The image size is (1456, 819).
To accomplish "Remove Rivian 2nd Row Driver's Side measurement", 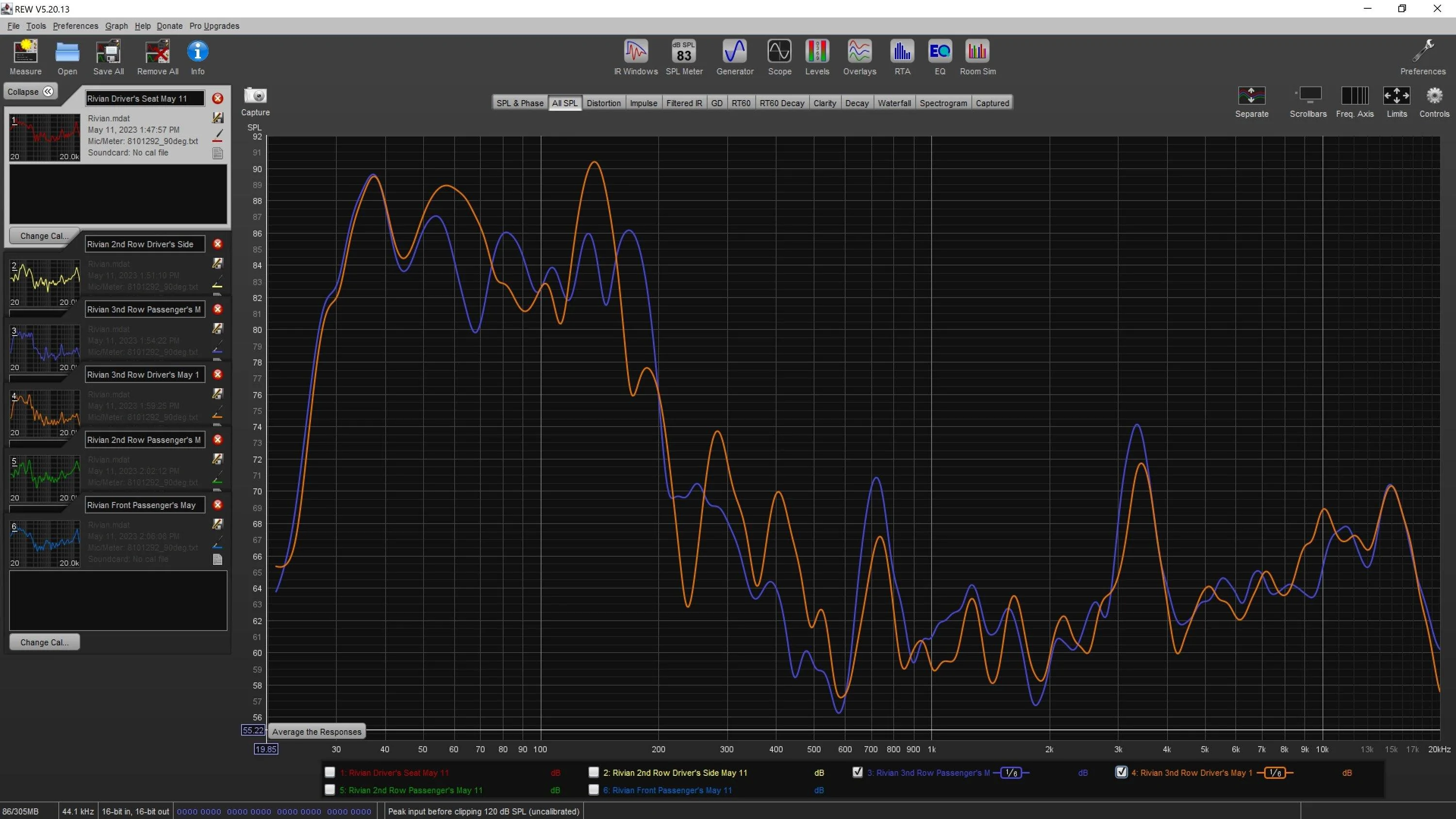I will pos(217,244).
